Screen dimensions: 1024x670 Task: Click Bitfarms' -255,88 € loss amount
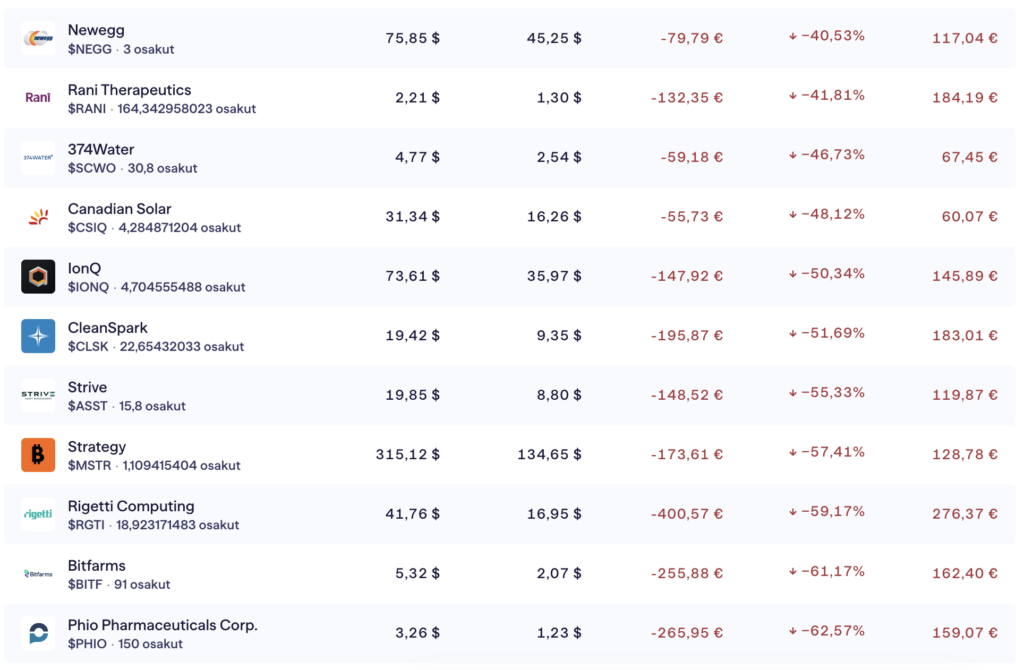[686, 573]
